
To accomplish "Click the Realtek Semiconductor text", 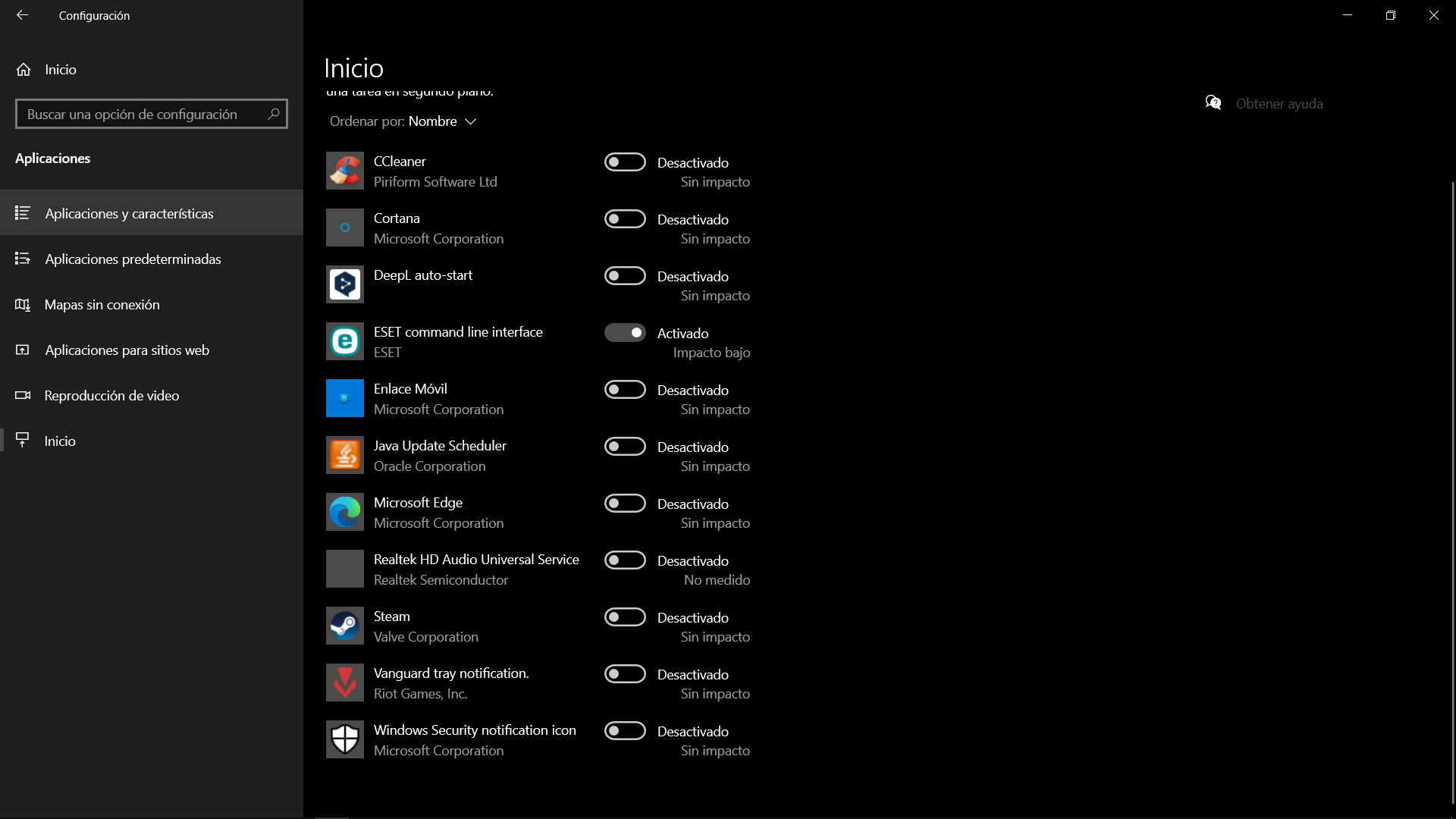I will pos(441,580).
